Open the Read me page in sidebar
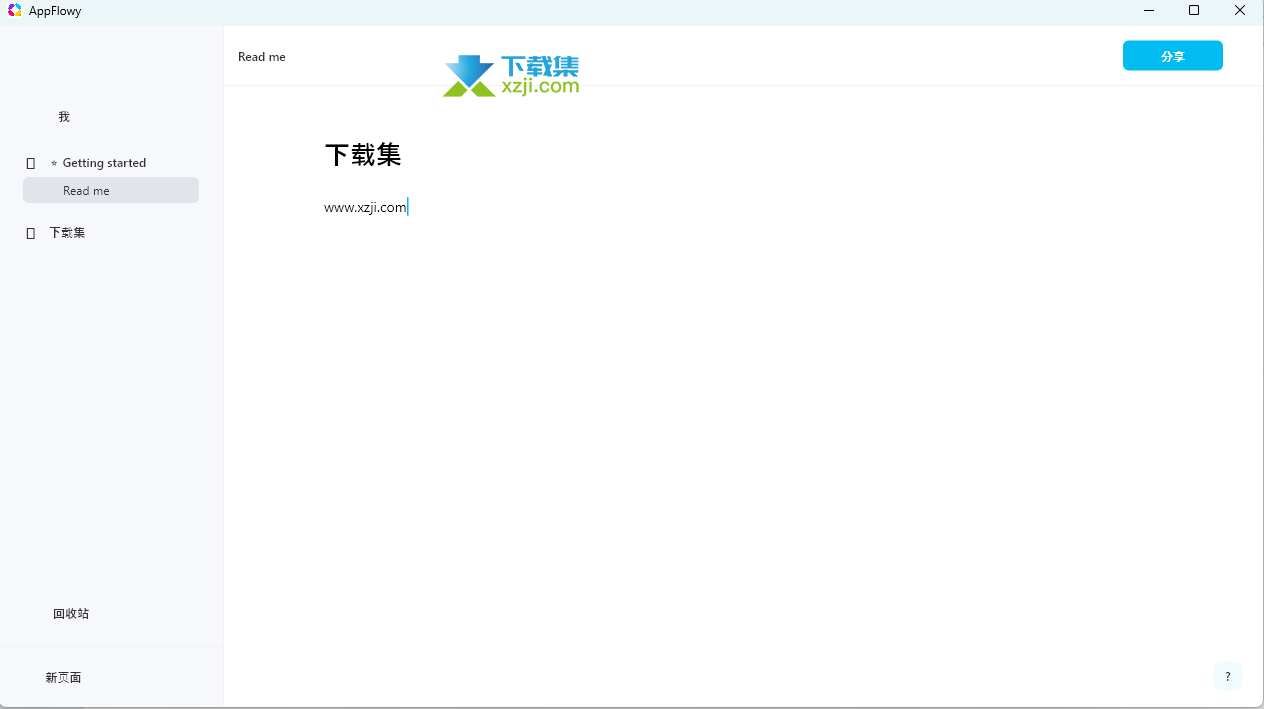The image size is (1264, 709). pos(111,190)
